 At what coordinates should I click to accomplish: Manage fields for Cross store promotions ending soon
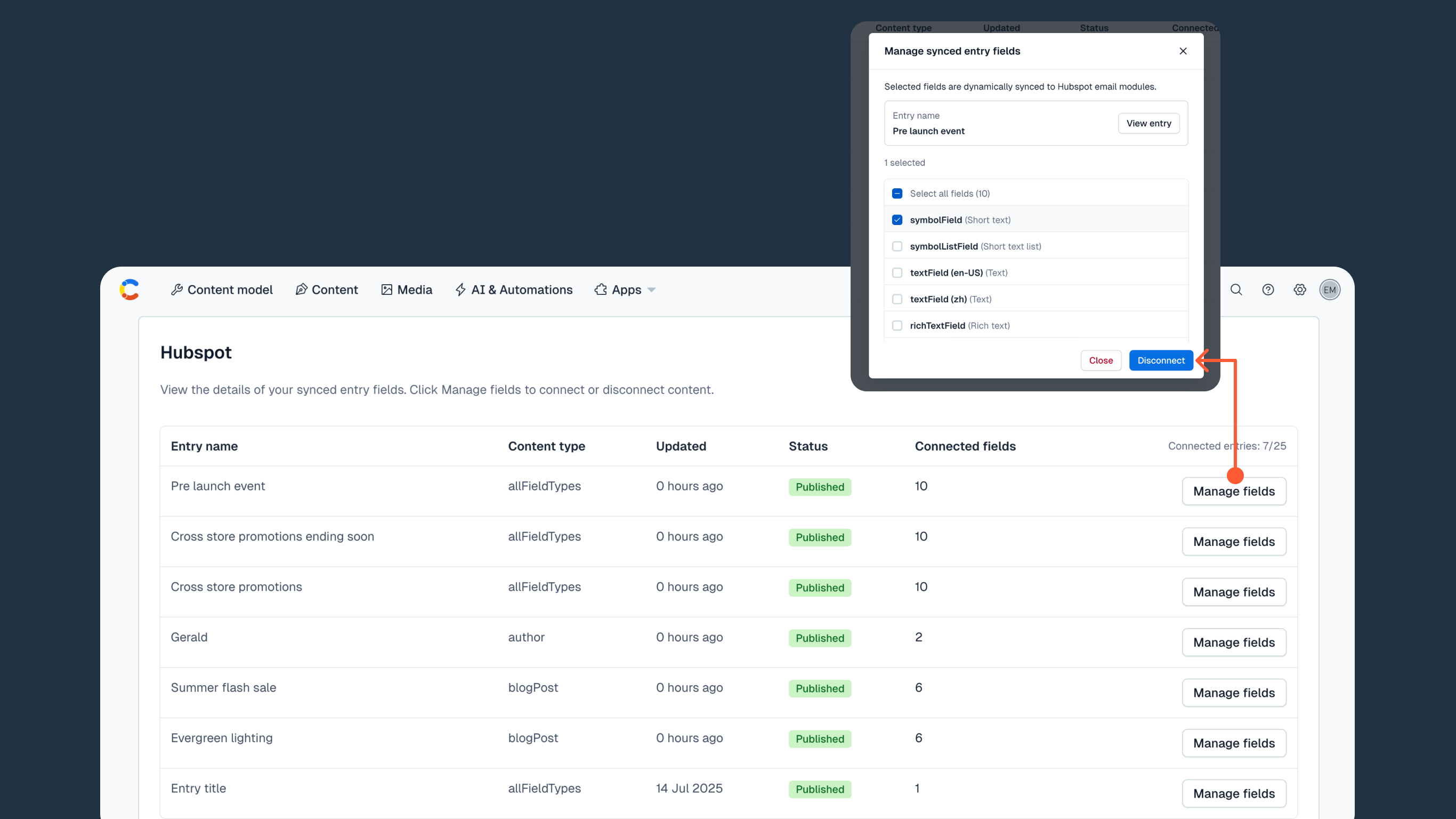(x=1234, y=541)
